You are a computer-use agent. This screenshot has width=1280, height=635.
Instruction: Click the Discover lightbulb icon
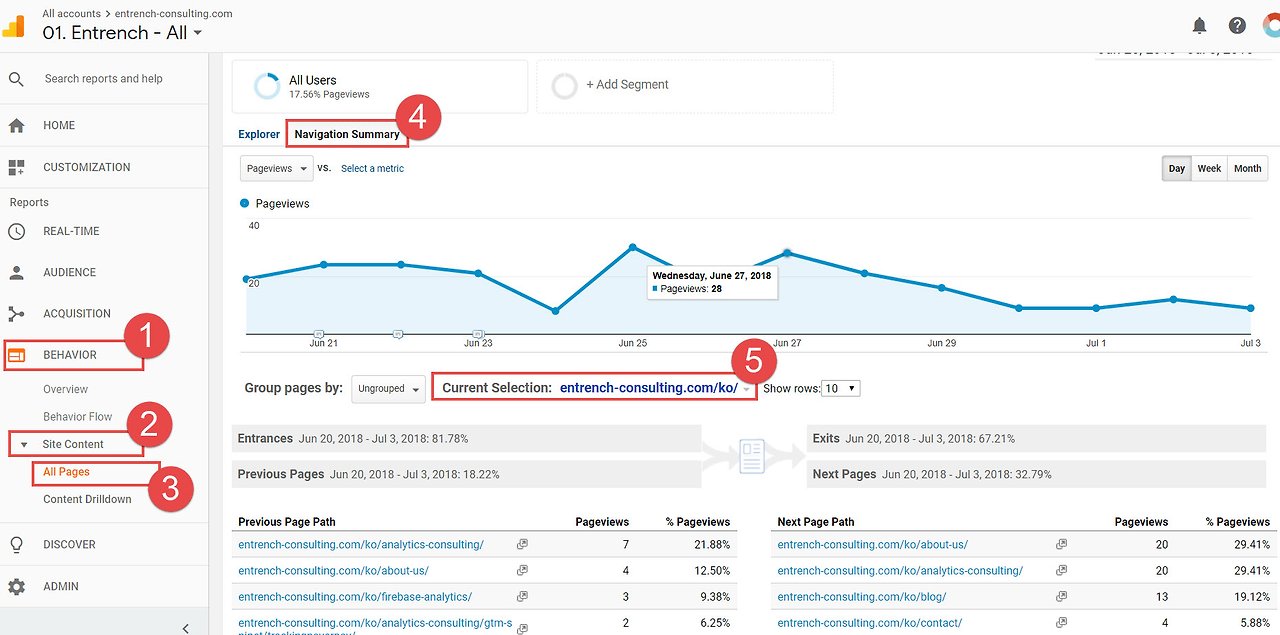coord(16,545)
